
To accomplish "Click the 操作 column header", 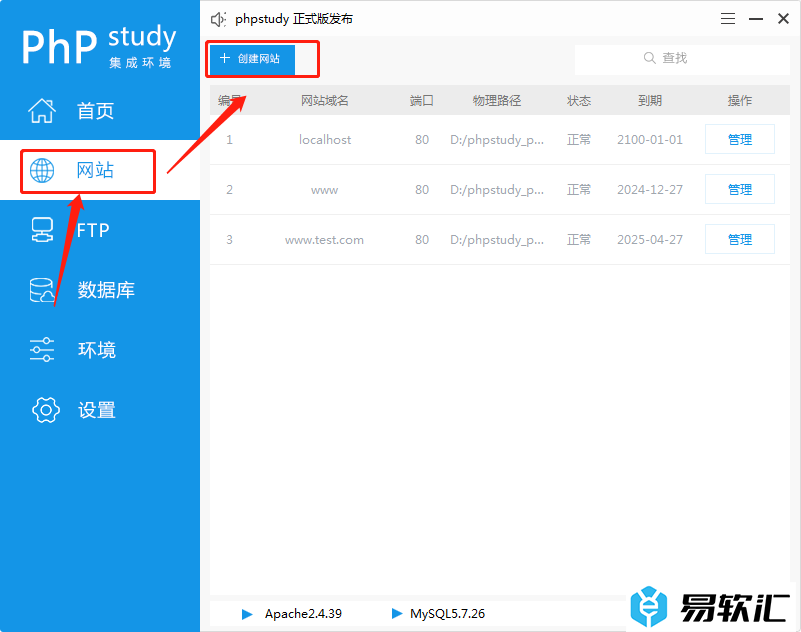I will coord(740,101).
